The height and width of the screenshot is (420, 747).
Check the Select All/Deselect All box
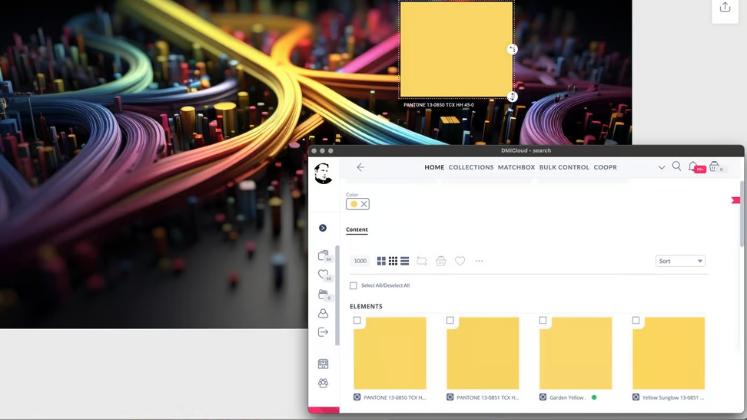coord(353,286)
